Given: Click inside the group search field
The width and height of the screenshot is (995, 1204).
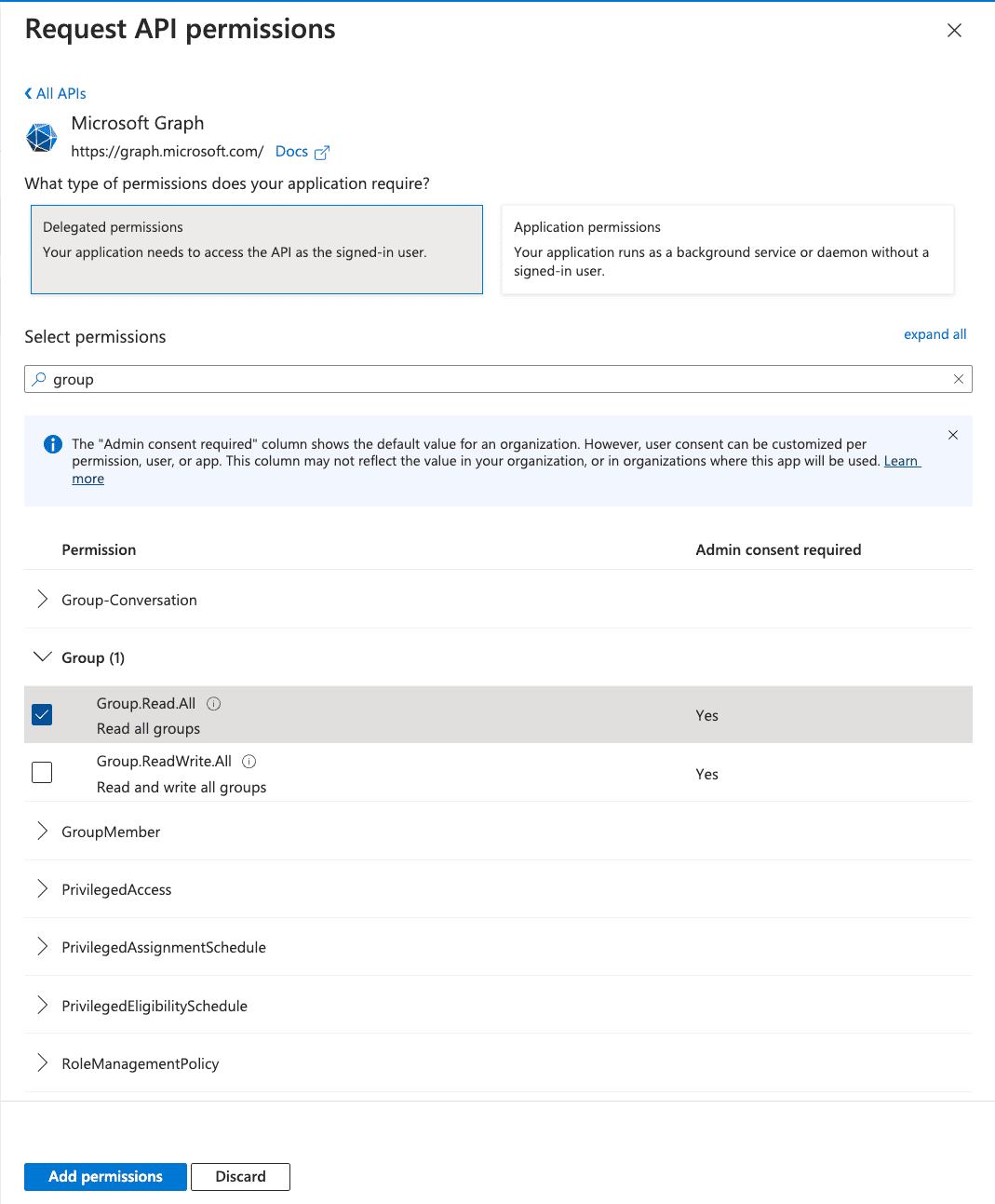Looking at the screenshot, I should coord(372,379).
